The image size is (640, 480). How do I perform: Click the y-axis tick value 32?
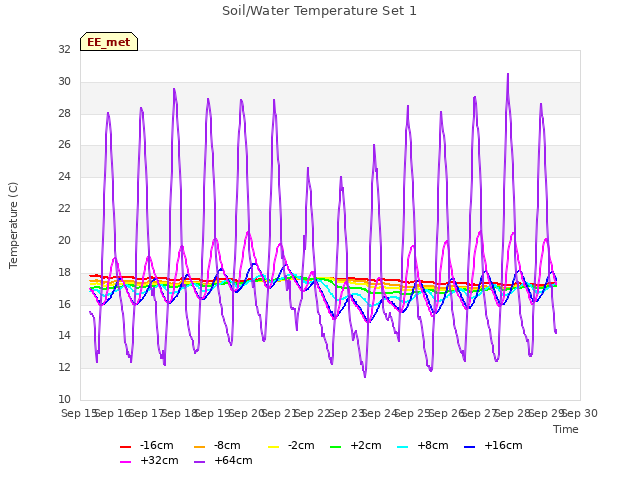coord(64,49)
